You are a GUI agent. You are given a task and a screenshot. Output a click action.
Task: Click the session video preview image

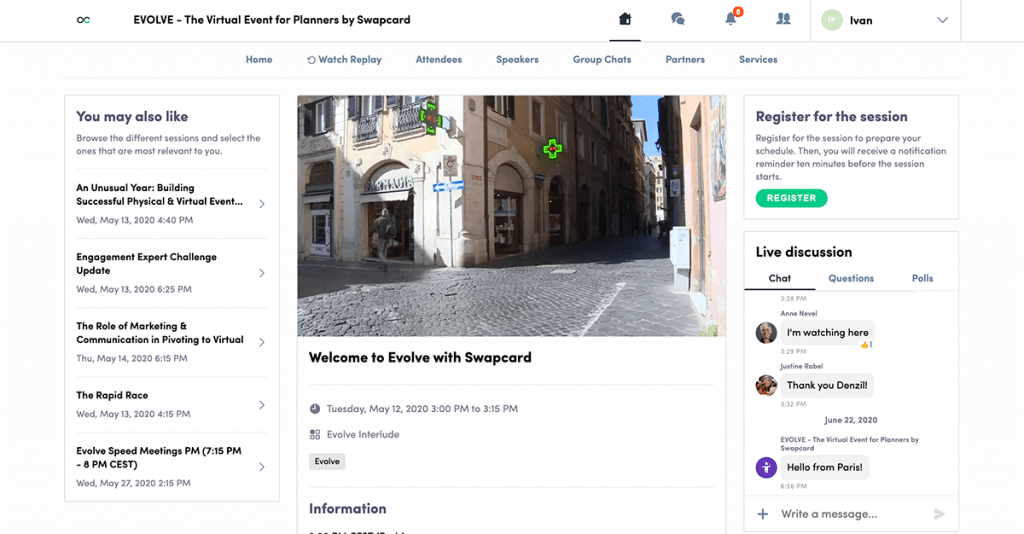pos(511,216)
